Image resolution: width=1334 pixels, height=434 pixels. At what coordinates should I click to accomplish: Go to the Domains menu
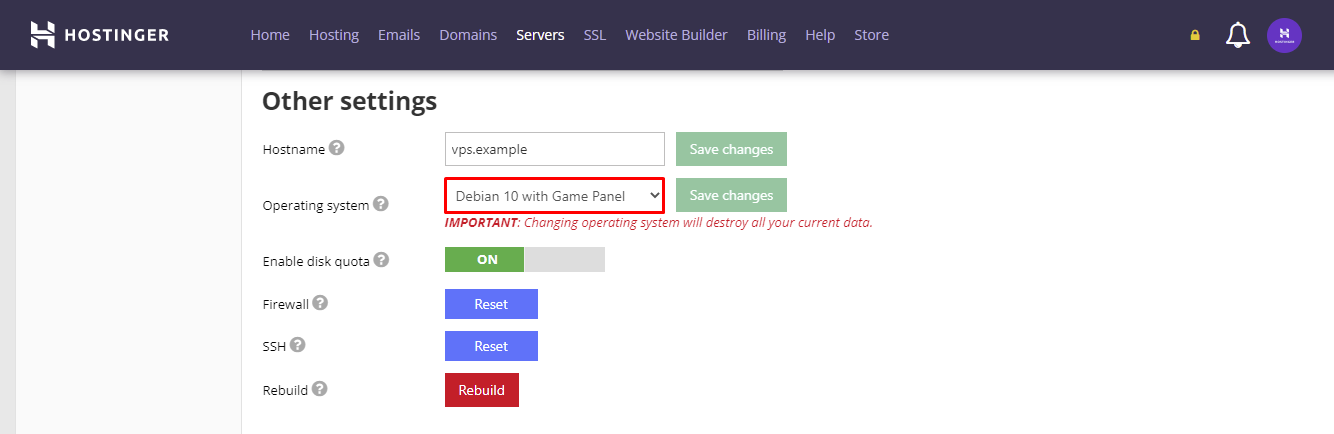click(468, 35)
